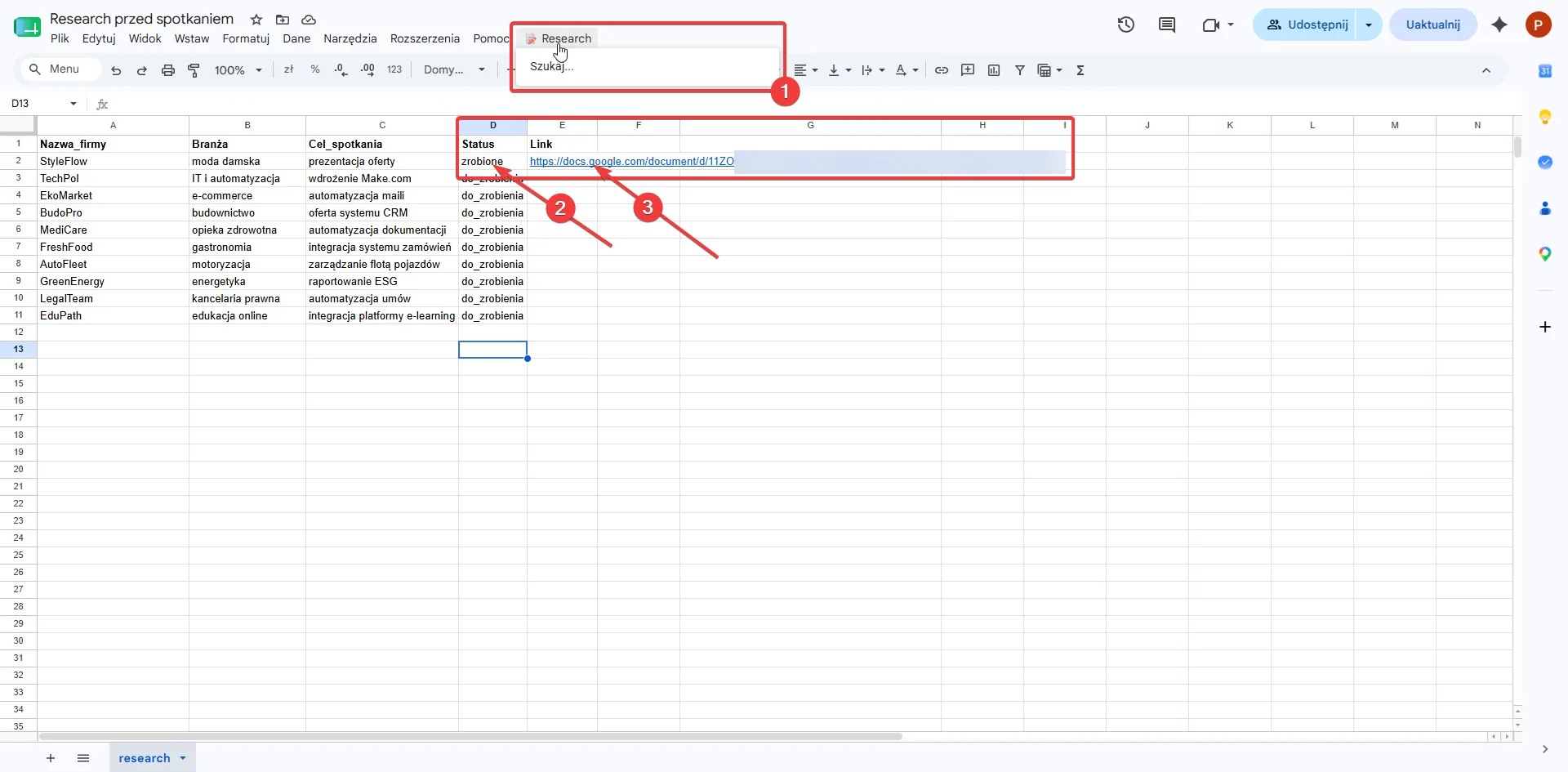This screenshot has width=1568, height=772.
Task: Open the Dane menu
Action: [x=296, y=38]
